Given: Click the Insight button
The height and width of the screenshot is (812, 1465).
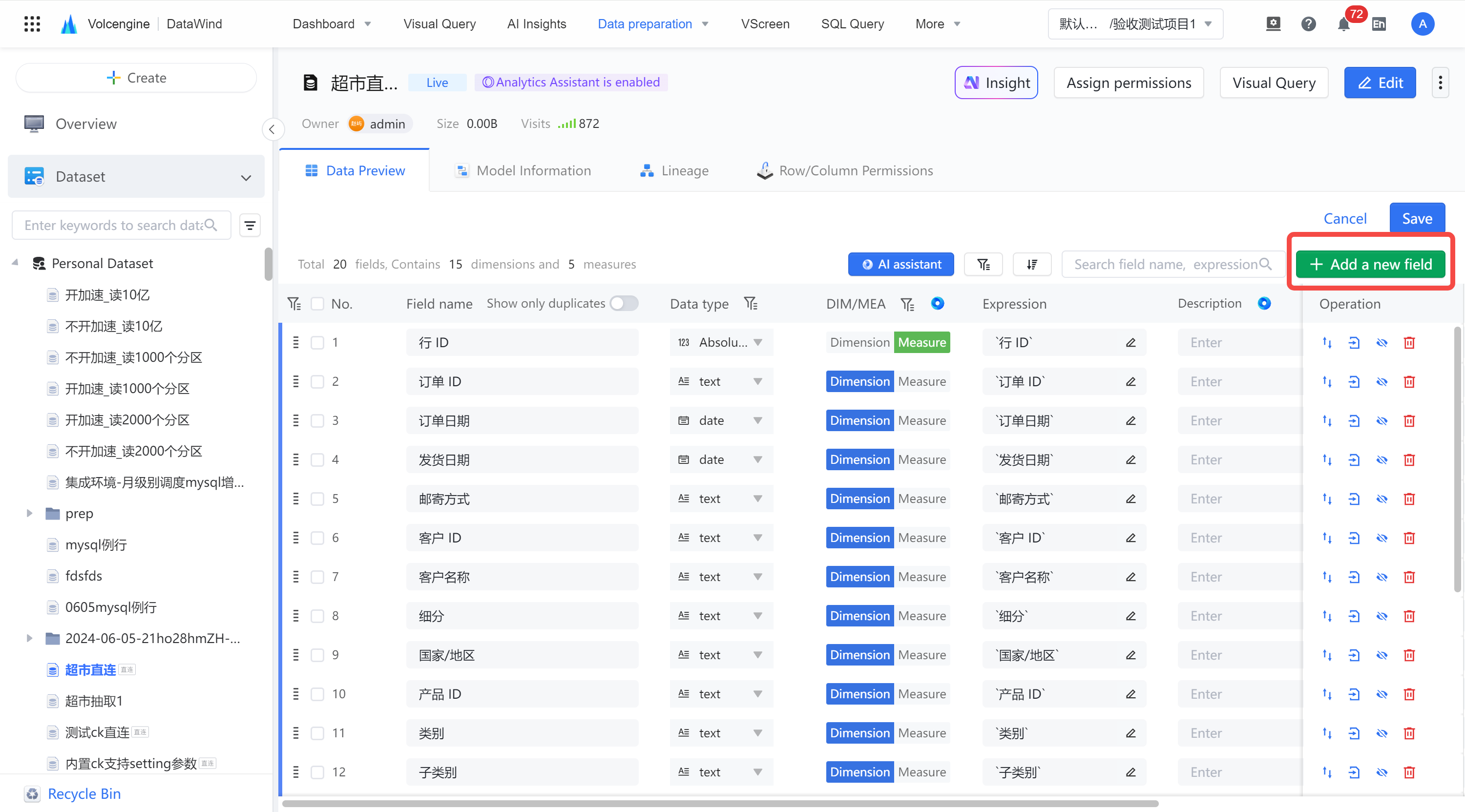Looking at the screenshot, I should [x=996, y=83].
